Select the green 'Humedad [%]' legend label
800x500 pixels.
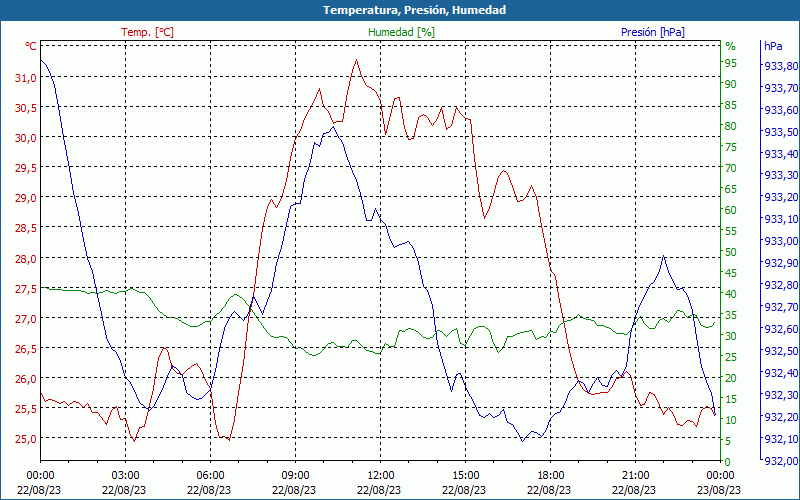(401, 32)
